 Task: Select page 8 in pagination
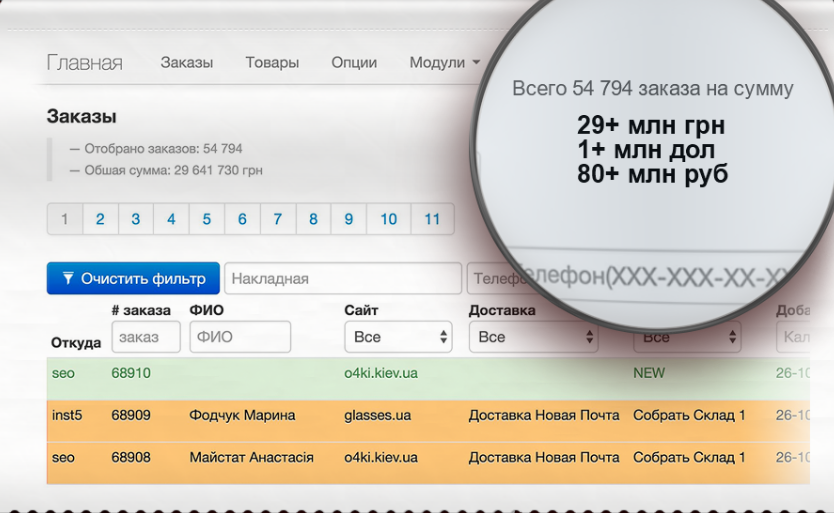tap(313, 219)
